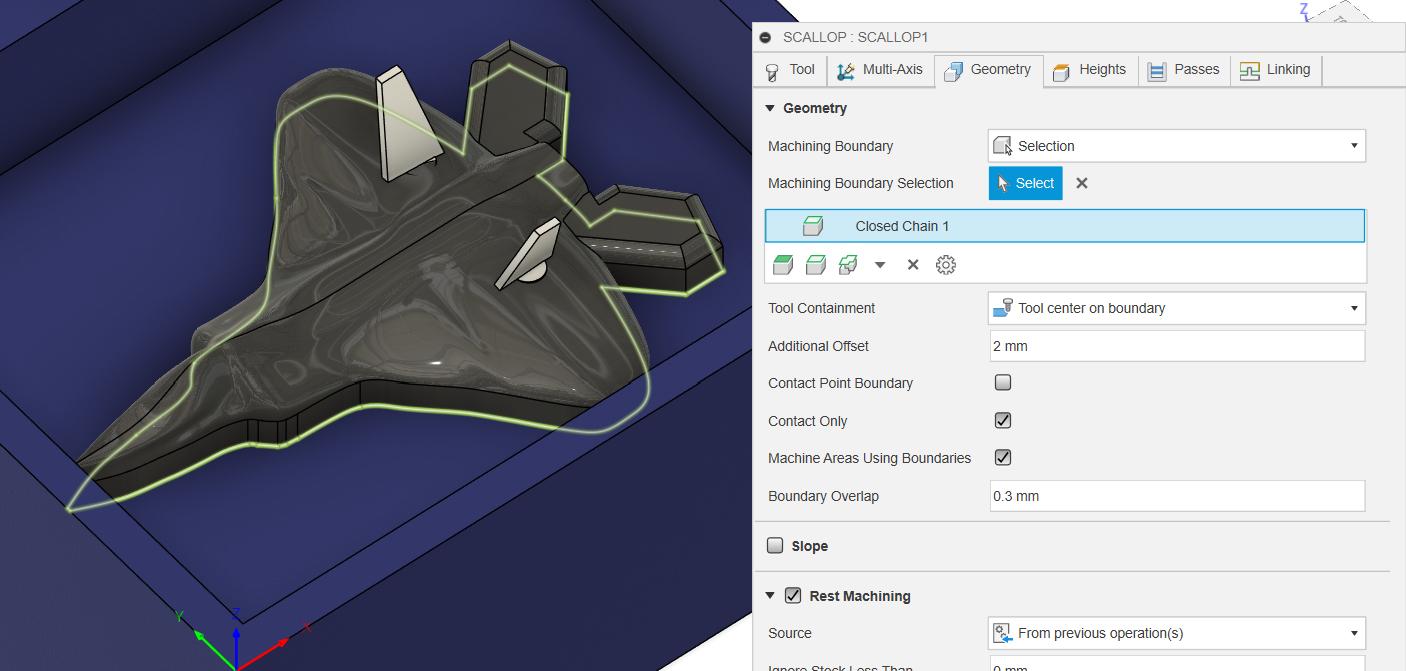Open chain settings gear icon
The height and width of the screenshot is (671, 1406).
point(946,265)
